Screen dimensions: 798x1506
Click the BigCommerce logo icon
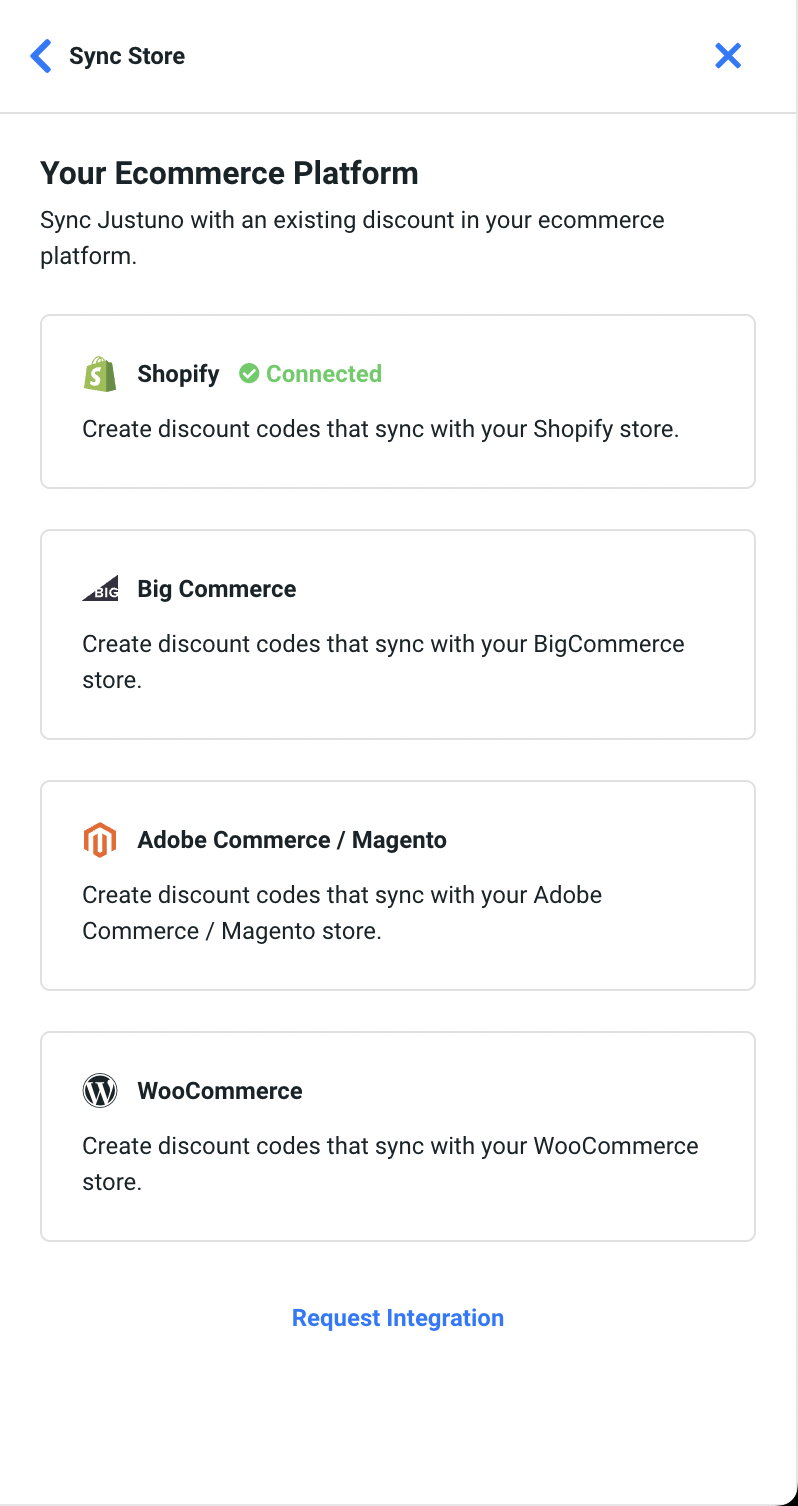[100, 589]
